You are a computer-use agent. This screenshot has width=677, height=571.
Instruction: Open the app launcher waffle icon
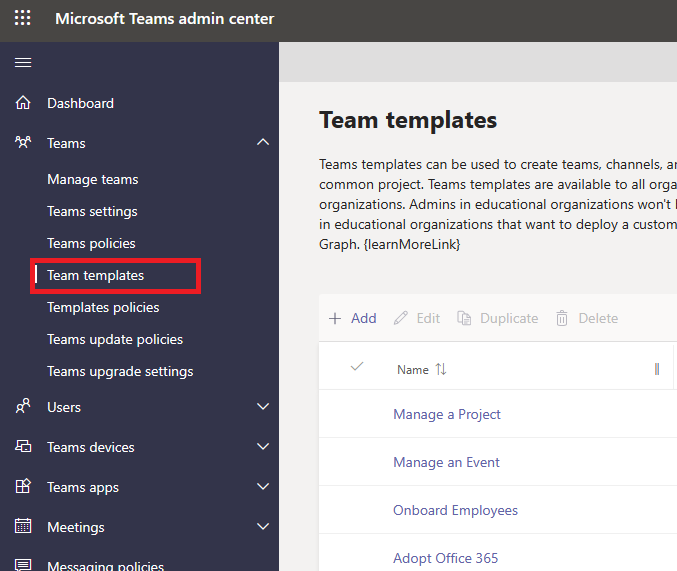(22, 18)
